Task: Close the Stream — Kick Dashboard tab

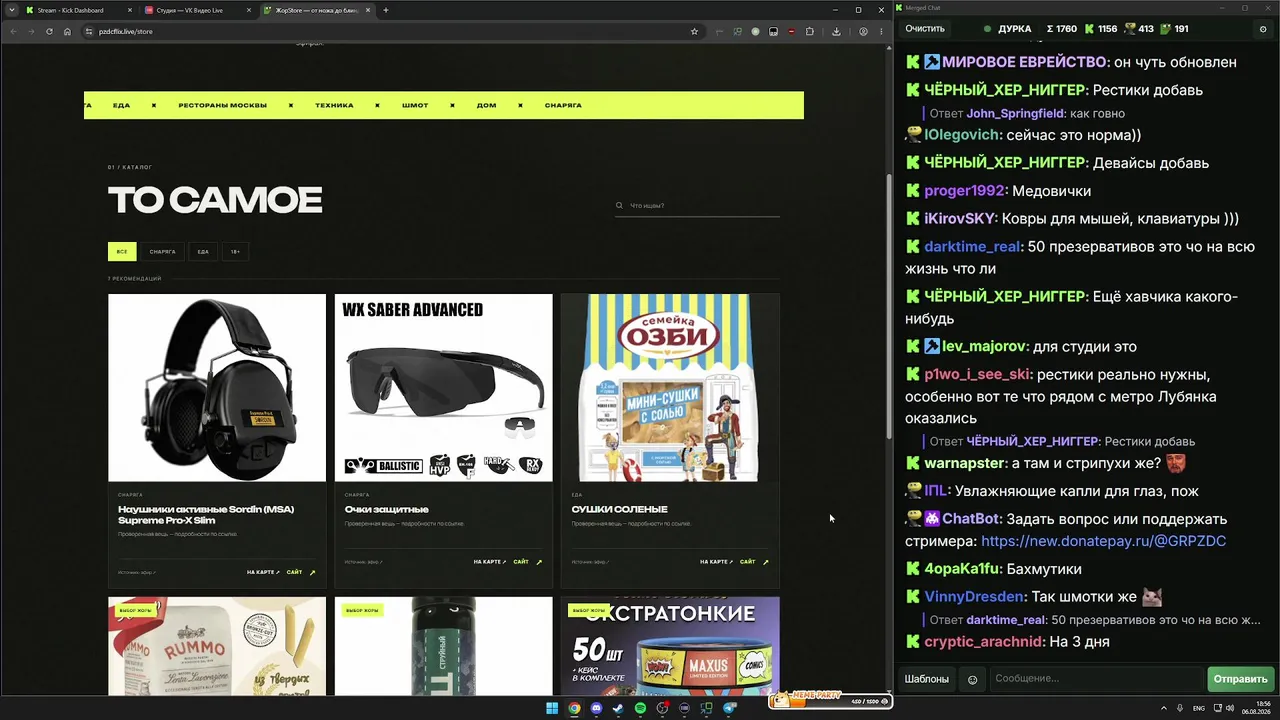Action: coord(131,10)
